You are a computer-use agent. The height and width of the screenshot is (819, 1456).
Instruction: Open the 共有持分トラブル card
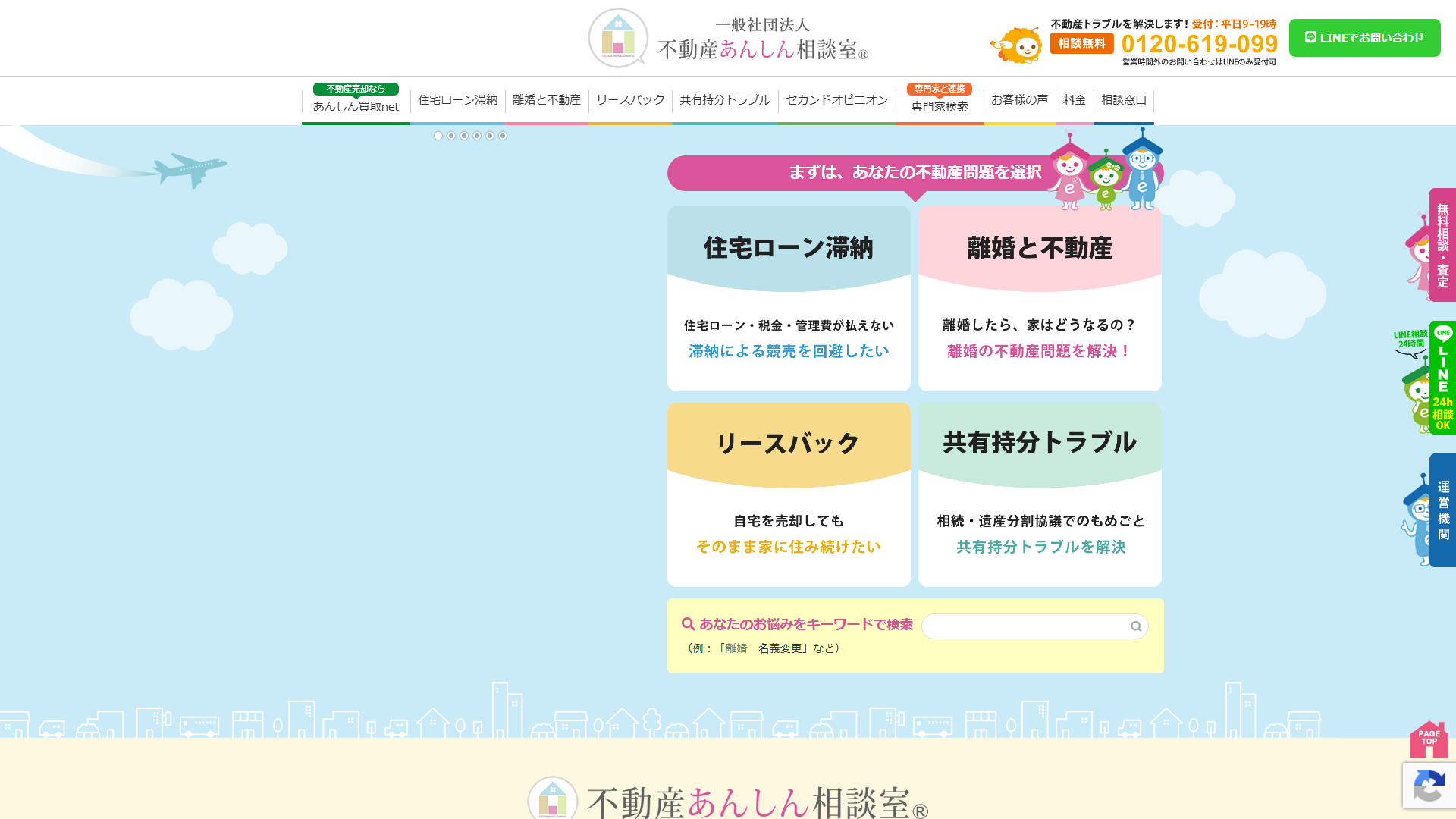click(x=1040, y=494)
